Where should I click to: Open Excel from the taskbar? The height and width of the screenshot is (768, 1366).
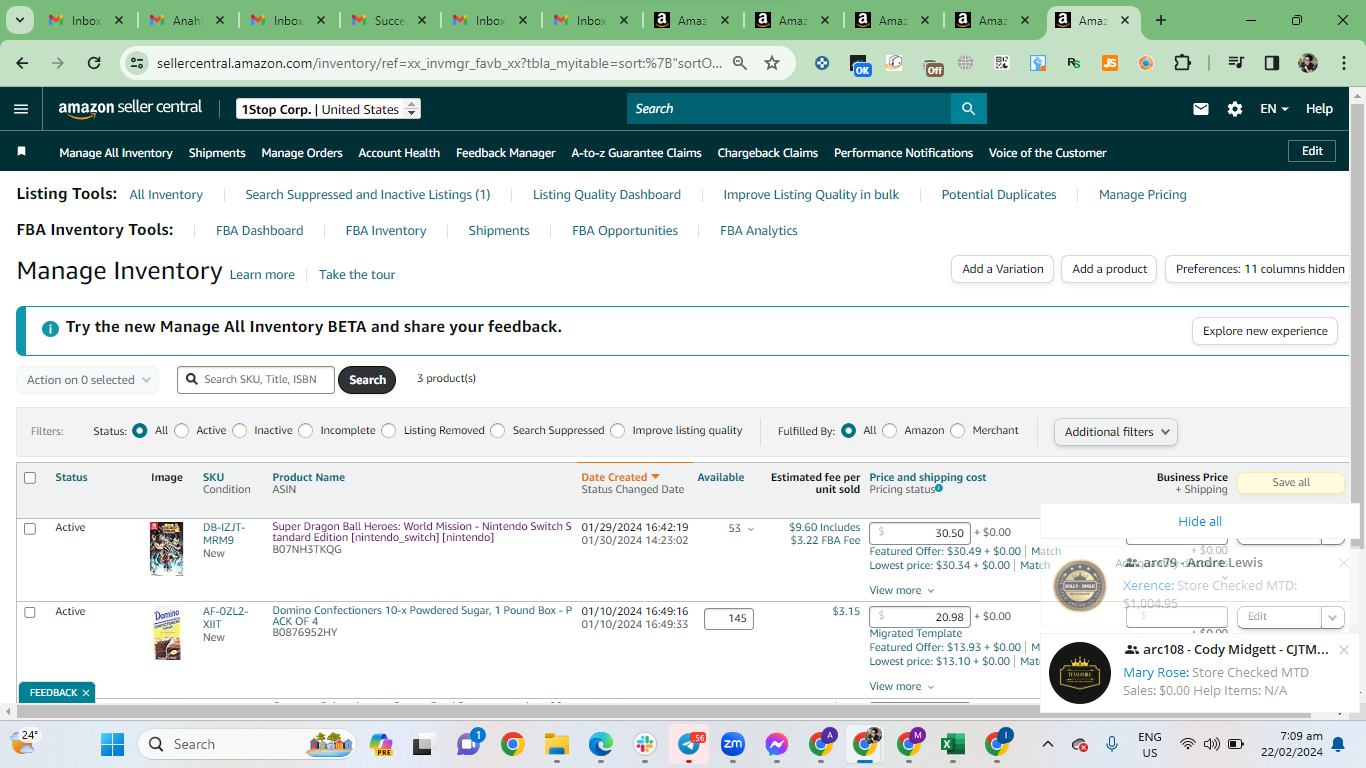[953, 744]
